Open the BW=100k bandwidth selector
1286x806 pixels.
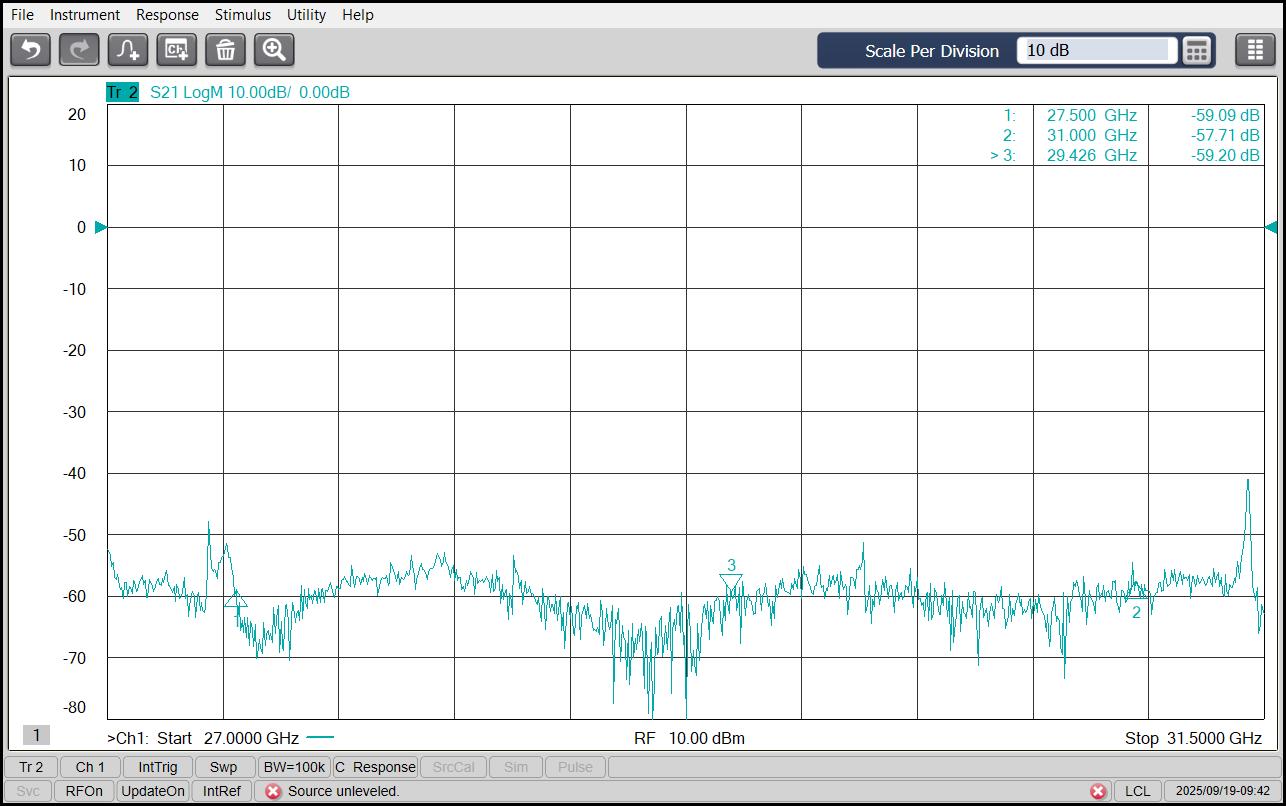[293, 767]
